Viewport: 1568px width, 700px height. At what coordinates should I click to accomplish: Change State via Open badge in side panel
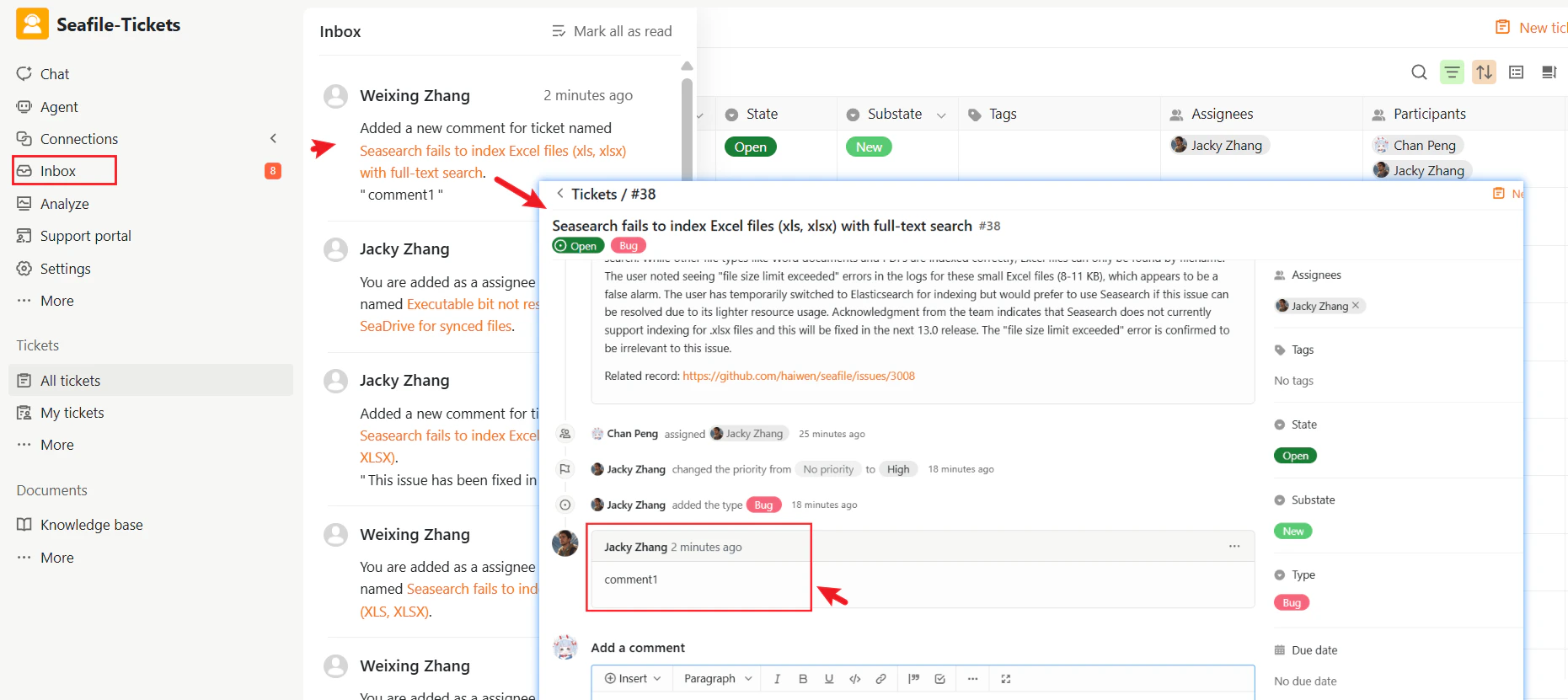pyautogui.click(x=1295, y=456)
